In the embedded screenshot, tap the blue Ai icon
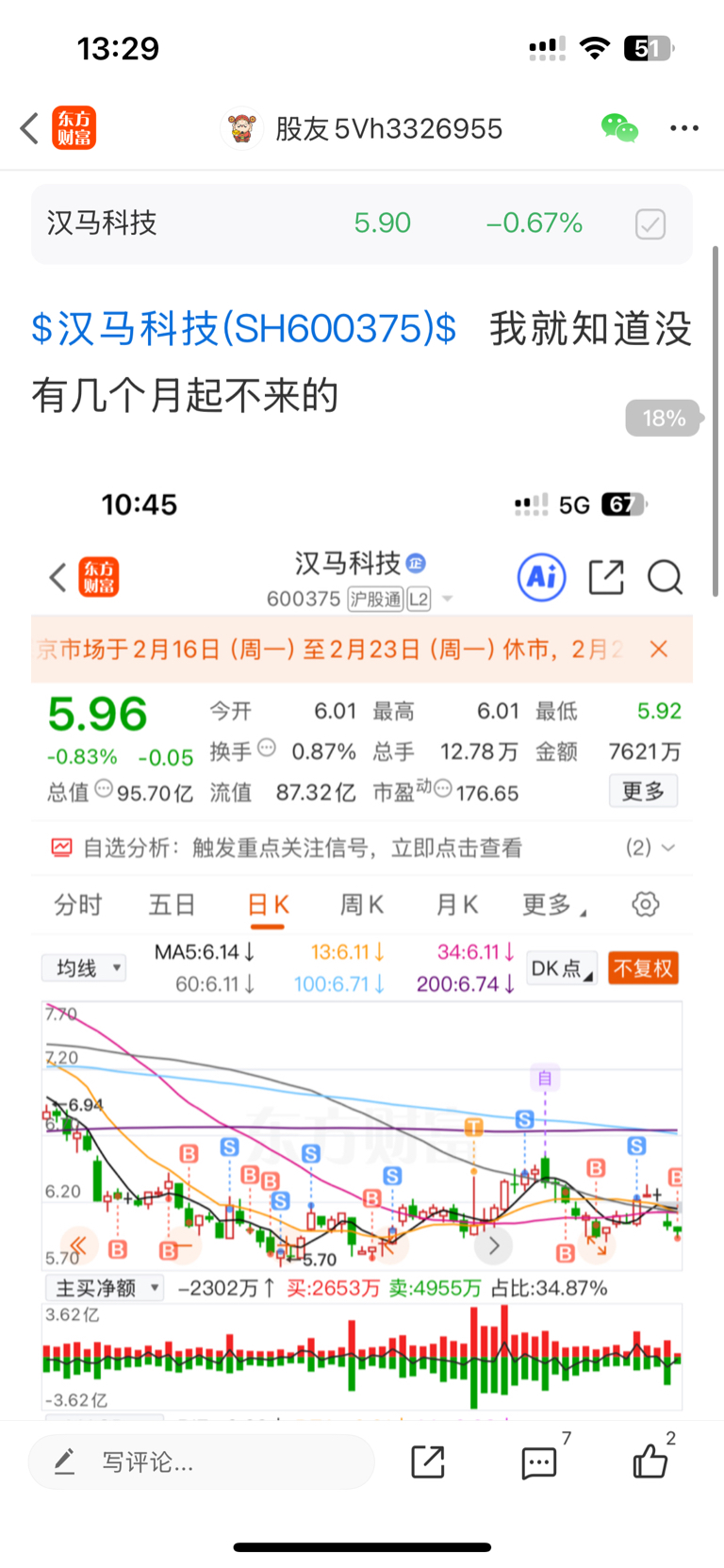Screen dimensions: 724x1568 pyautogui.click(x=542, y=577)
